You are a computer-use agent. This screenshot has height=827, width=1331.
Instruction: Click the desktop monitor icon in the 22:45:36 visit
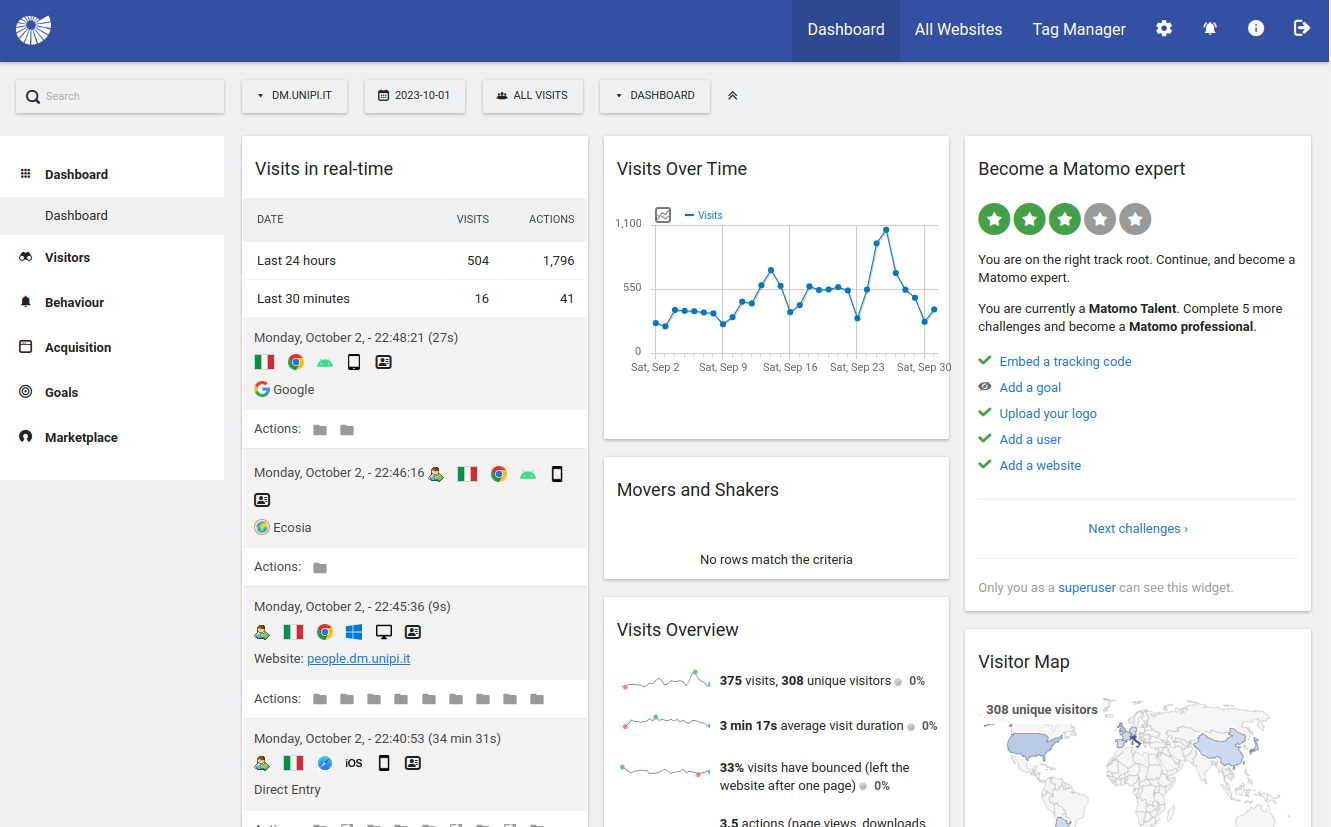(384, 632)
